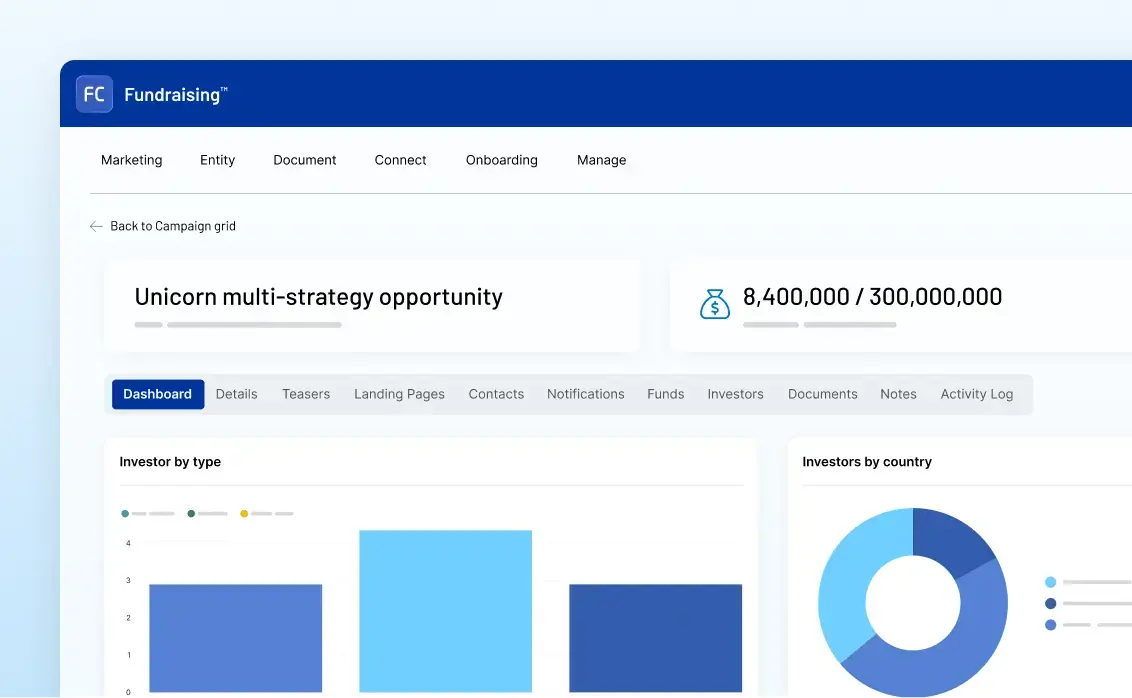The image size is (1132, 698).
Task: Open the Marketing menu
Action: tap(131, 160)
